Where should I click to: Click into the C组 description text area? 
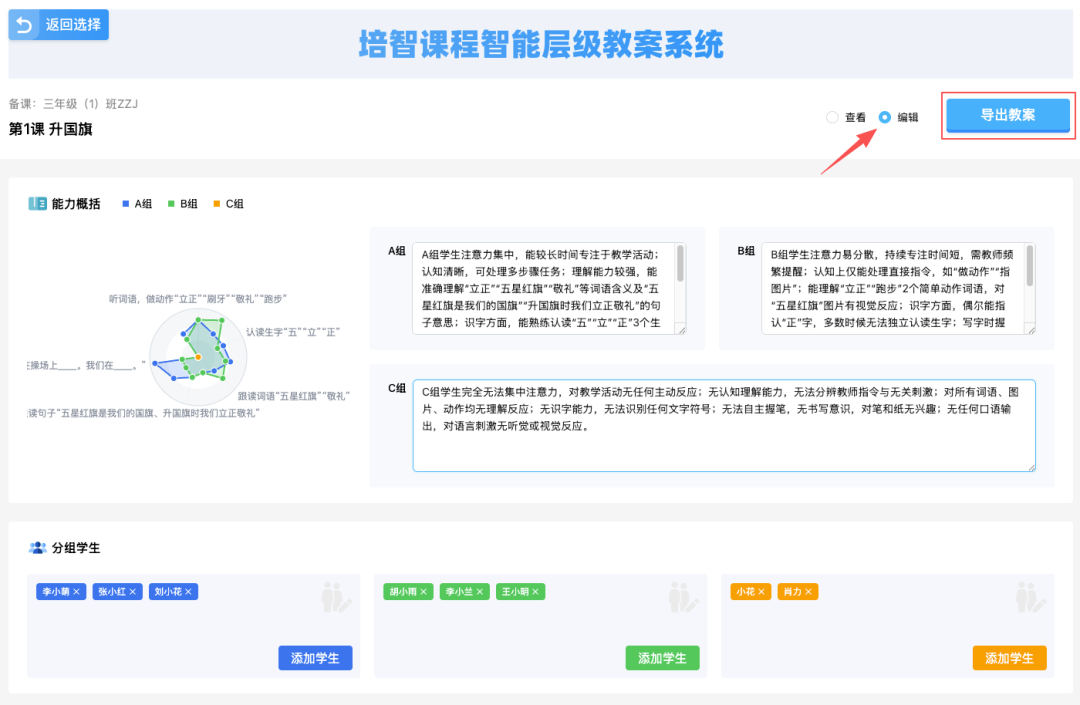pos(724,425)
